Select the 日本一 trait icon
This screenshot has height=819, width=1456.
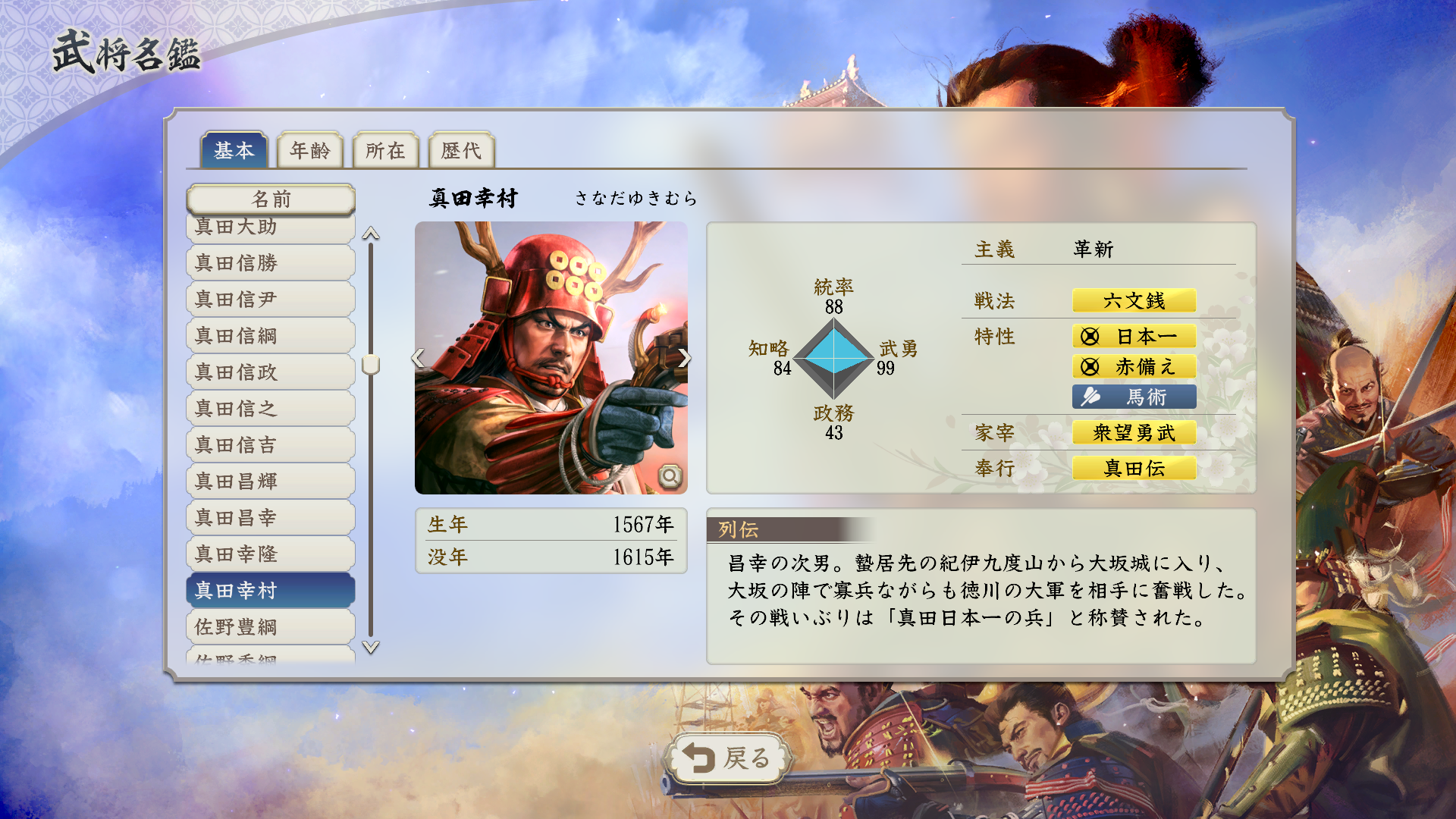click(1090, 337)
